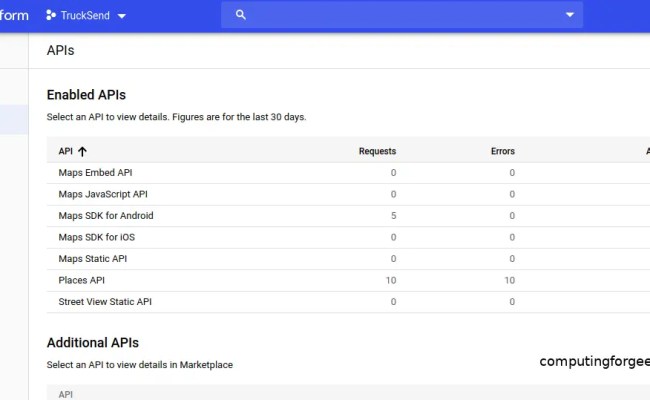
Task: Click the Errors column header
Action: click(x=502, y=151)
